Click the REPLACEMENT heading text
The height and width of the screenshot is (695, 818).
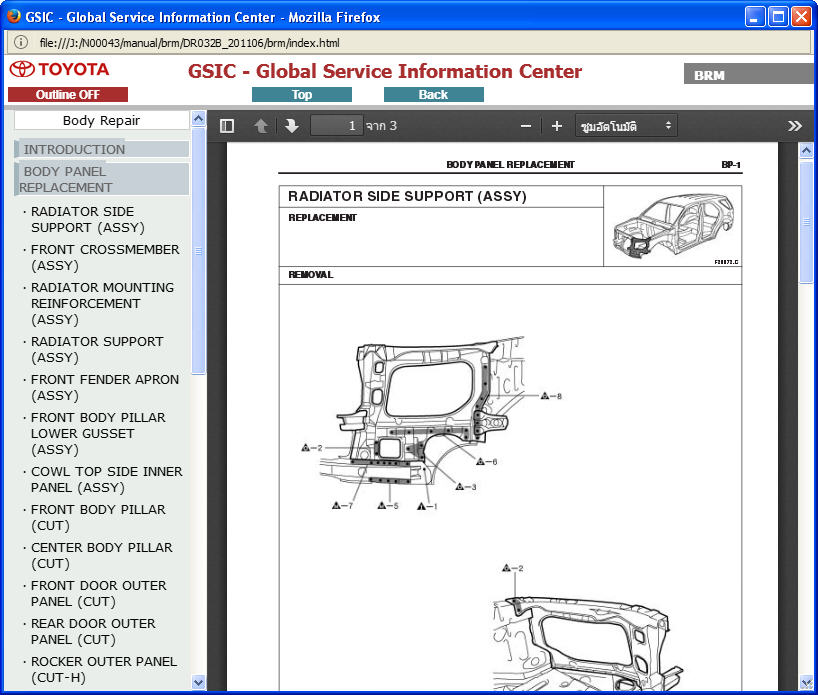(x=322, y=218)
